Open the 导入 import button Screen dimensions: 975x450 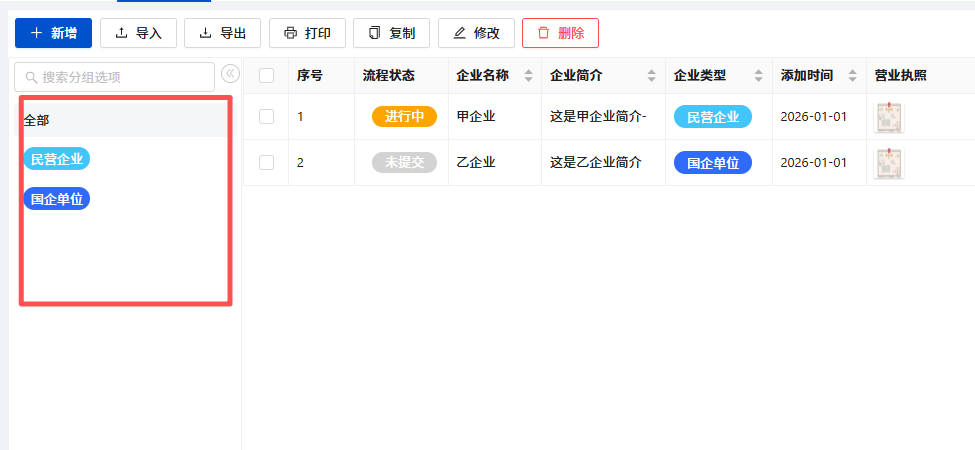click(139, 33)
